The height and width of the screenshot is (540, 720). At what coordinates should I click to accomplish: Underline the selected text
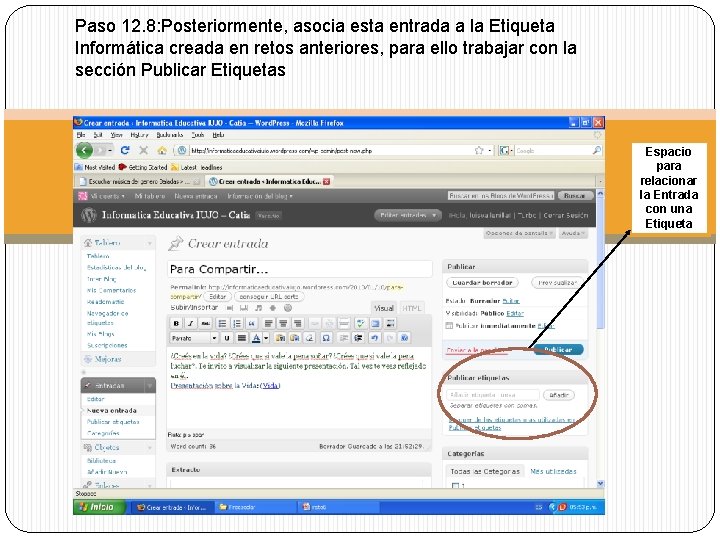[x=227, y=338]
